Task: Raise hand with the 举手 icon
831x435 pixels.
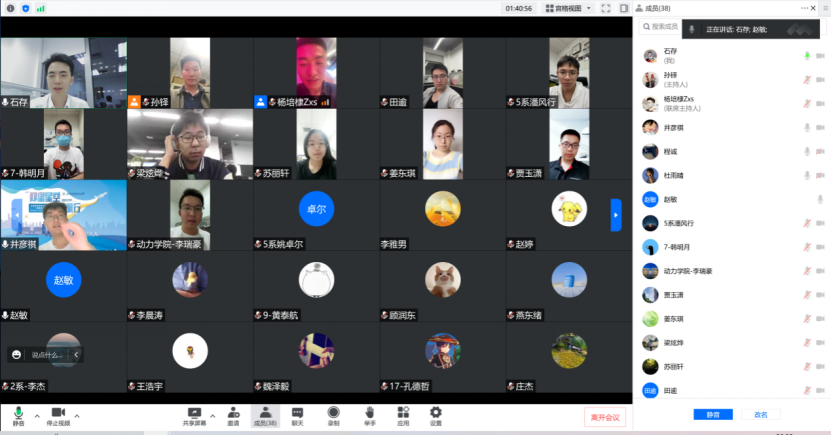Action: click(x=369, y=412)
